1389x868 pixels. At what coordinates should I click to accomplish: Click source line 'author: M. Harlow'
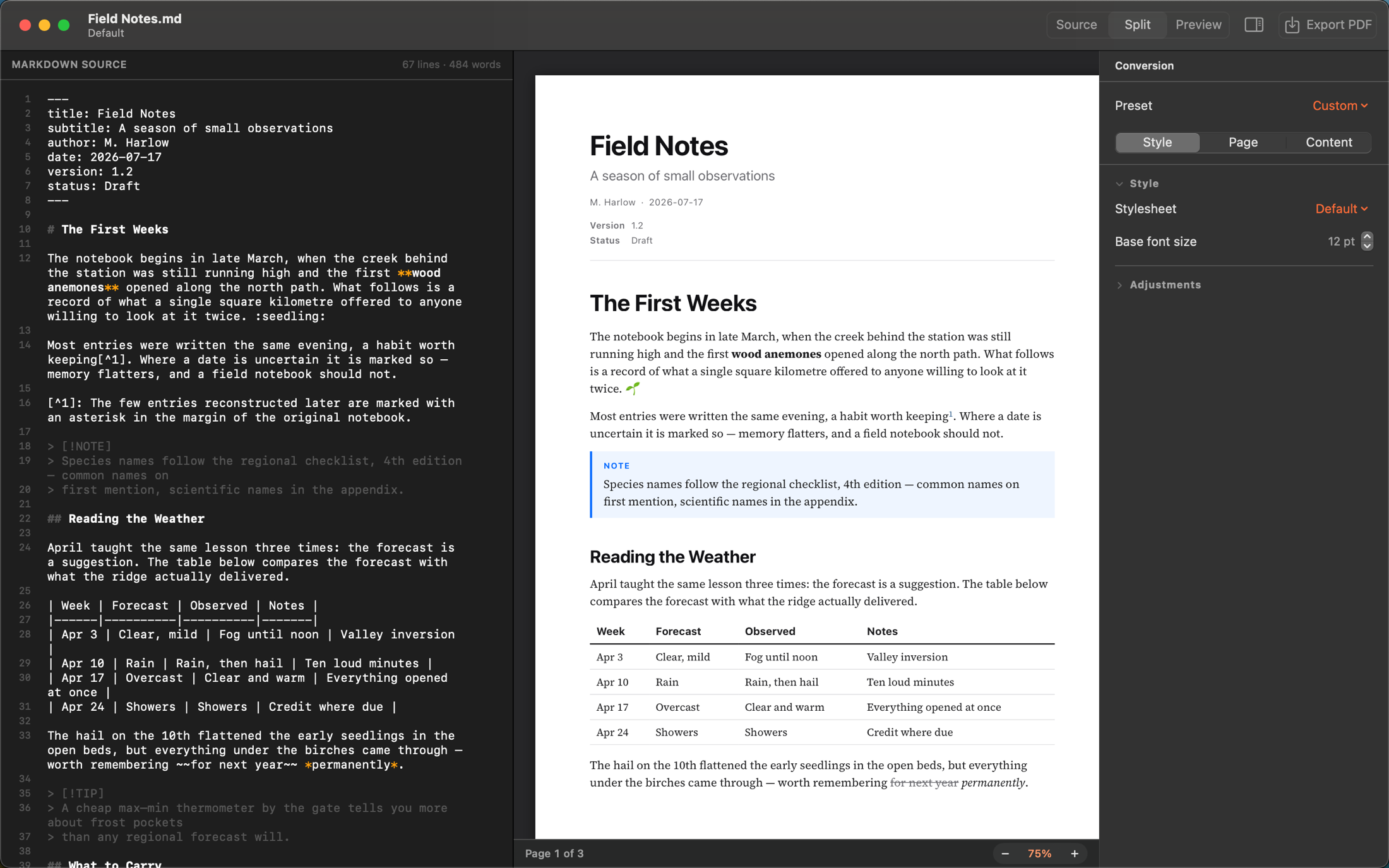coord(108,143)
